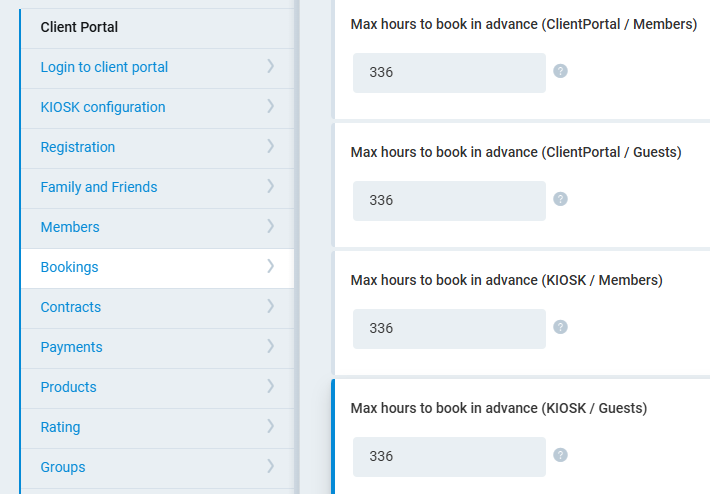Select the Bookings menu item

point(69,267)
